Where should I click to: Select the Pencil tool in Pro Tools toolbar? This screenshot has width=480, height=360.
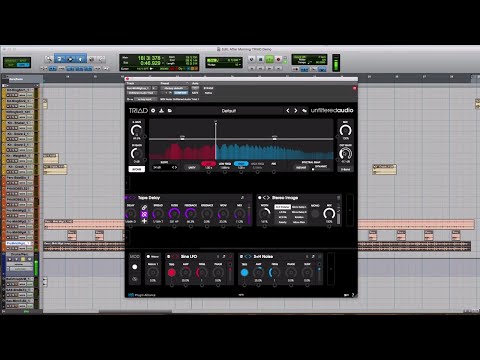(101, 59)
